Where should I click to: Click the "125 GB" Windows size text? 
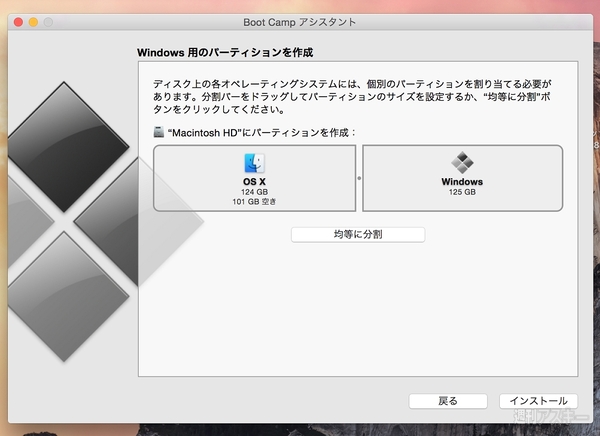coord(462,192)
